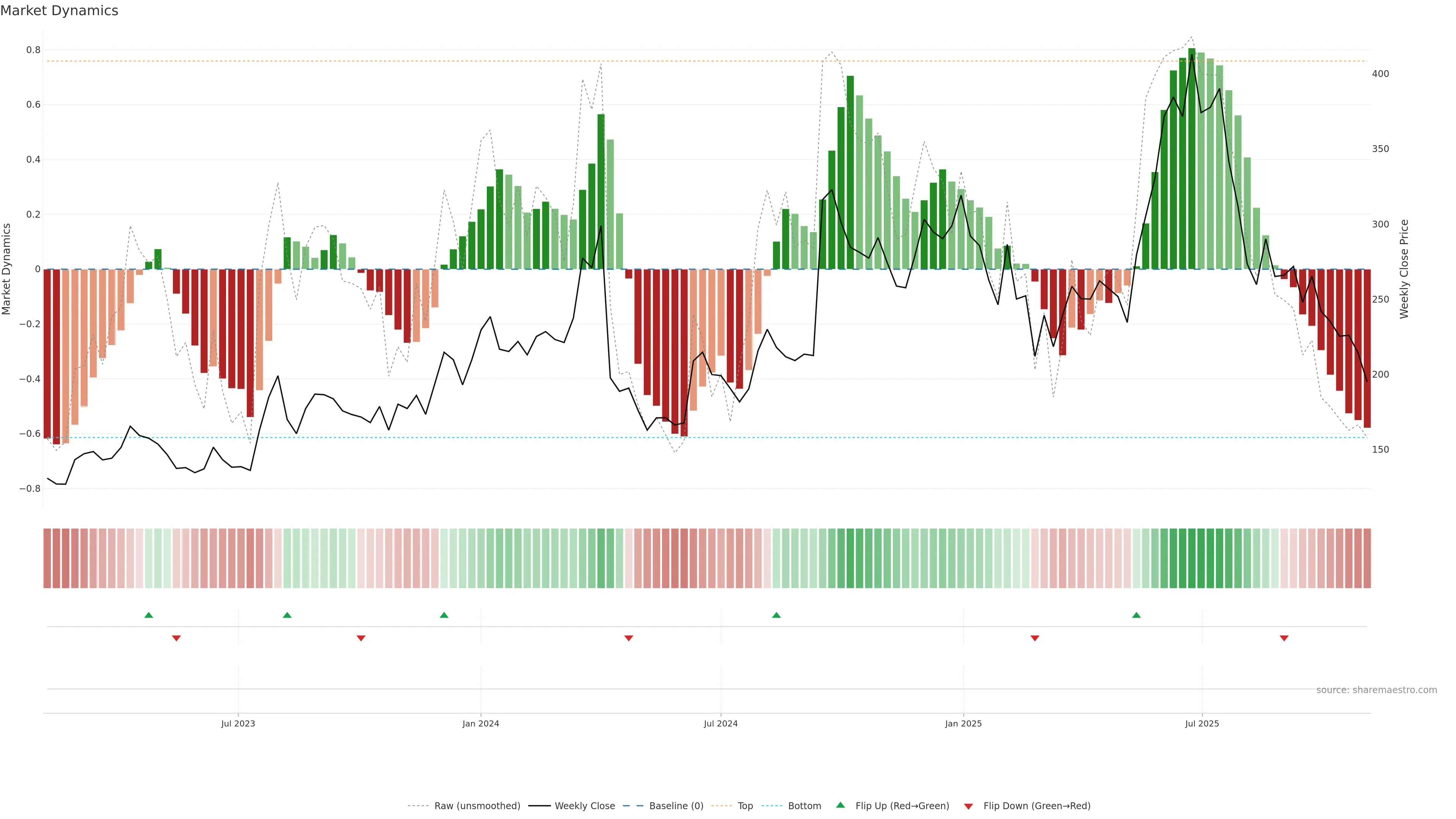Screen dimensions: 1456x819
Task: Click the red flip-down marker after Jan 2025
Action: pyautogui.click(x=1035, y=638)
